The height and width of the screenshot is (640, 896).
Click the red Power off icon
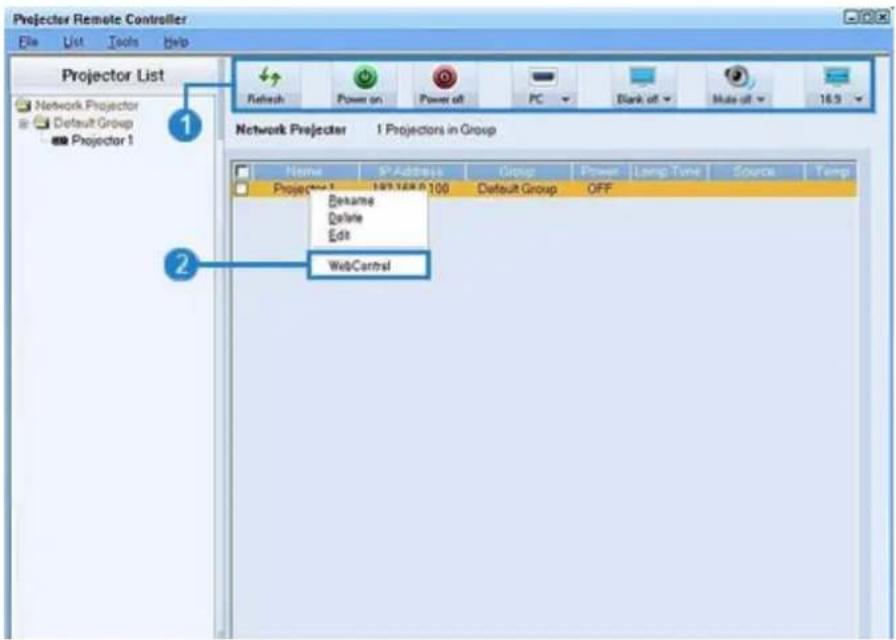pos(445,77)
